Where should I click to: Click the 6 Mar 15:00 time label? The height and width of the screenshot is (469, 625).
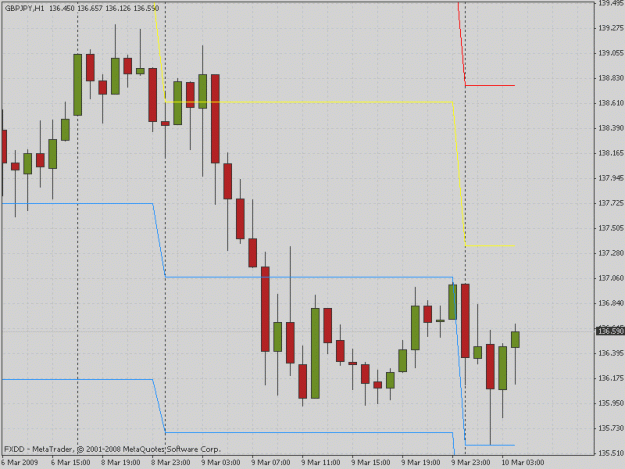[71, 462]
